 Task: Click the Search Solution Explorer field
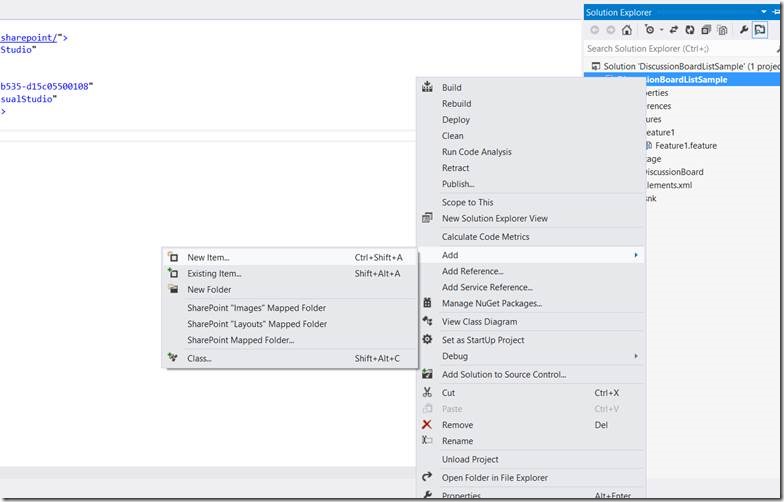tap(681, 48)
